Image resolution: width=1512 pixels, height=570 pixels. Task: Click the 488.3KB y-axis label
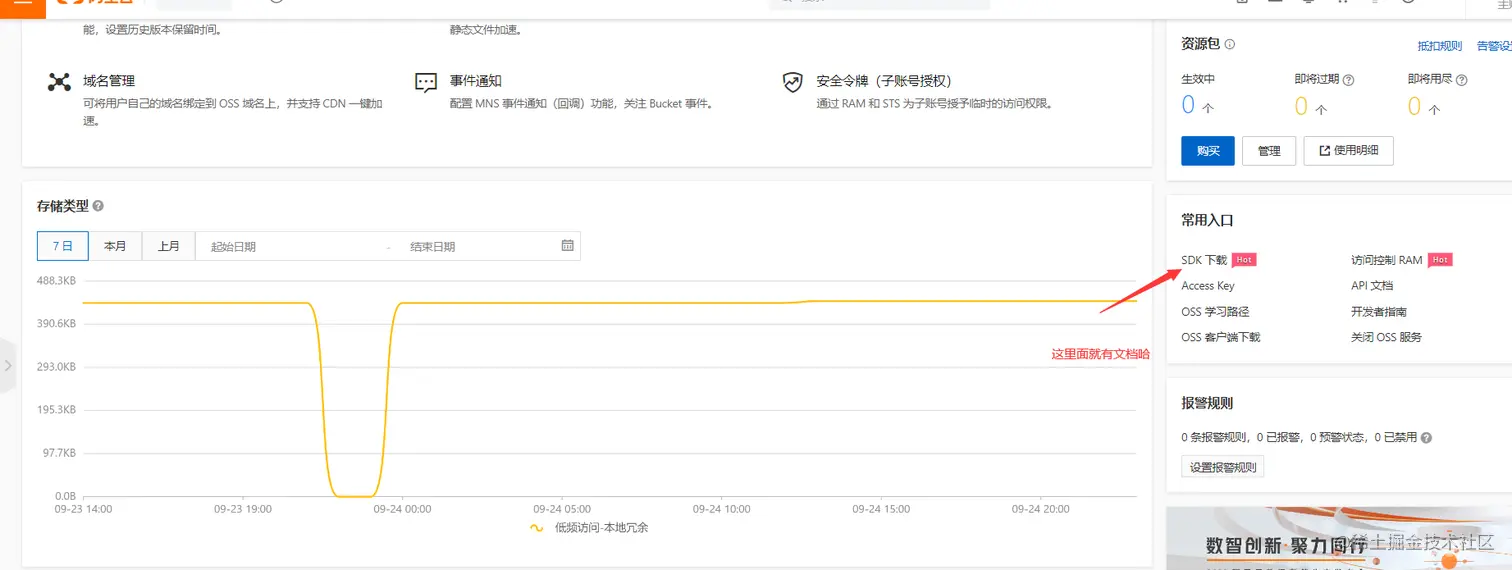pos(57,281)
